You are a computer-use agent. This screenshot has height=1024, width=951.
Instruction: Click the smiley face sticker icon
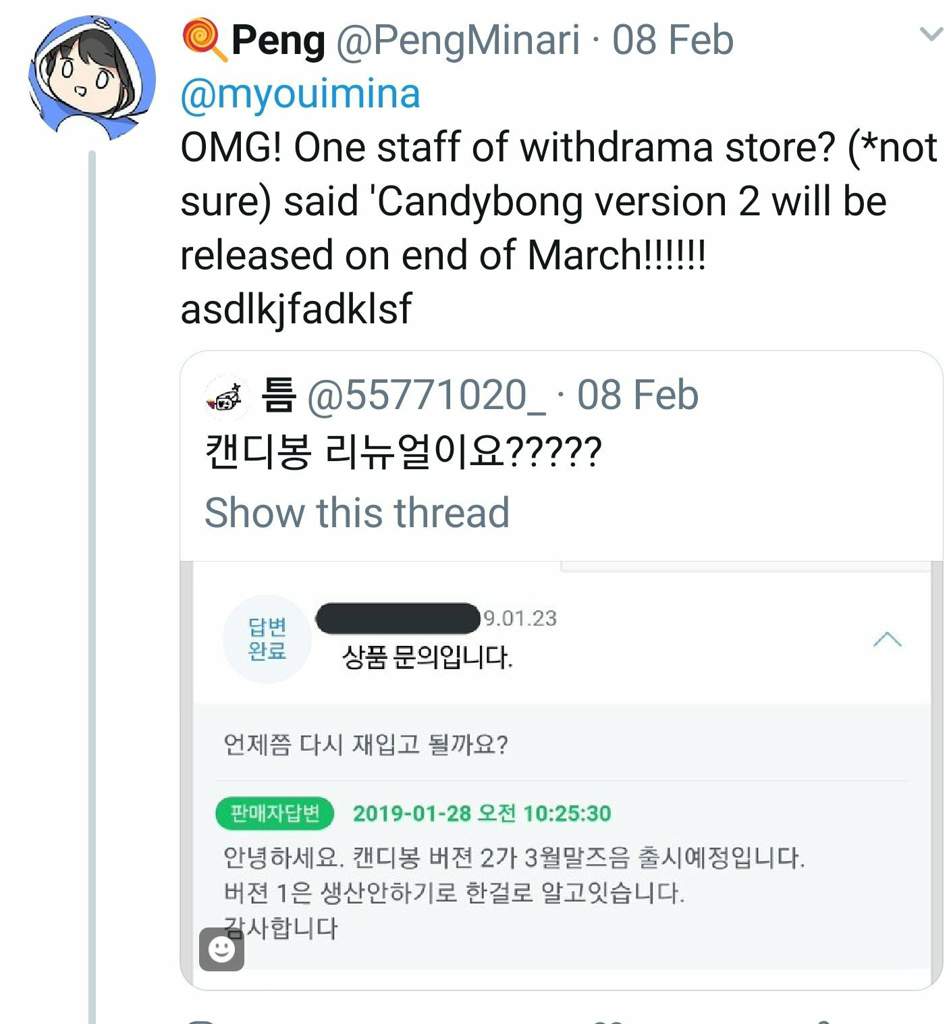coord(221,948)
